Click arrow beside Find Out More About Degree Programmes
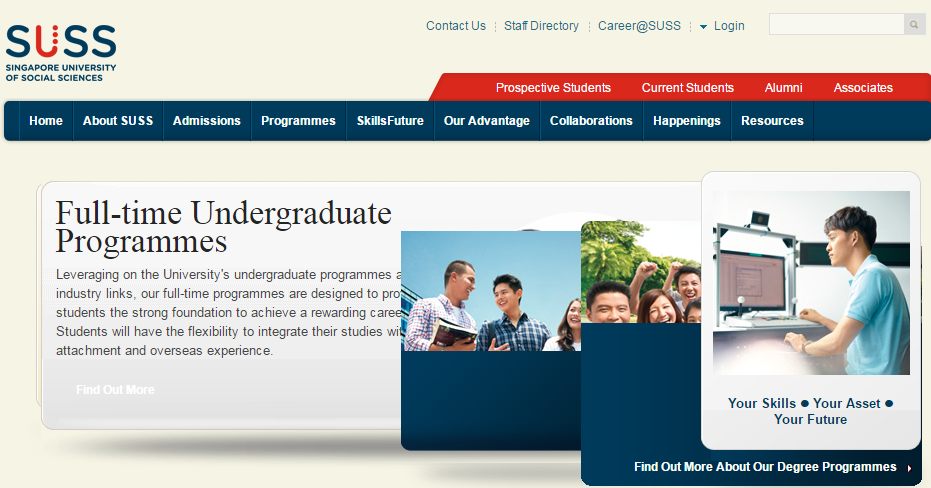Image resolution: width=931 pixels, height=488 pixels. coord(909,468)
